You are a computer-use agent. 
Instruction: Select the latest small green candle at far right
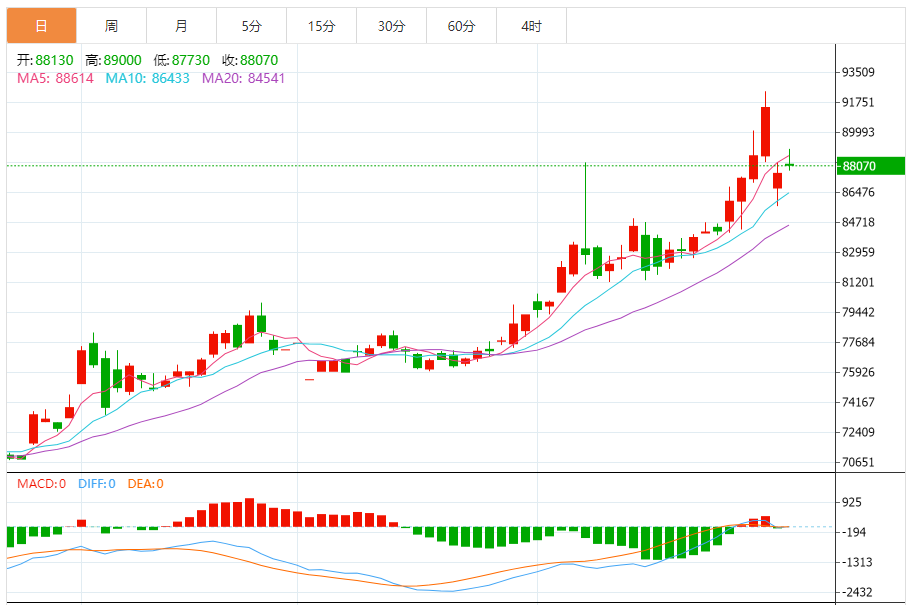click(789, 164)
